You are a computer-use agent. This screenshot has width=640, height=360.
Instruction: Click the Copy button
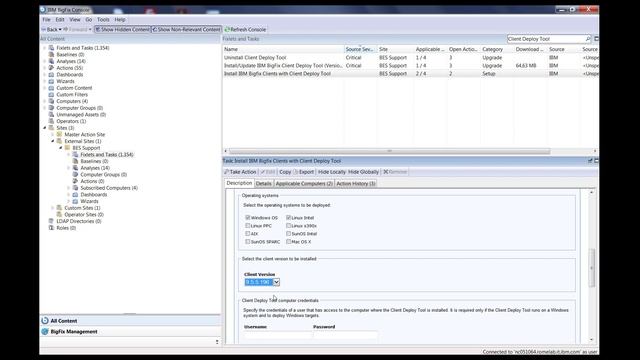click(285, 172)
